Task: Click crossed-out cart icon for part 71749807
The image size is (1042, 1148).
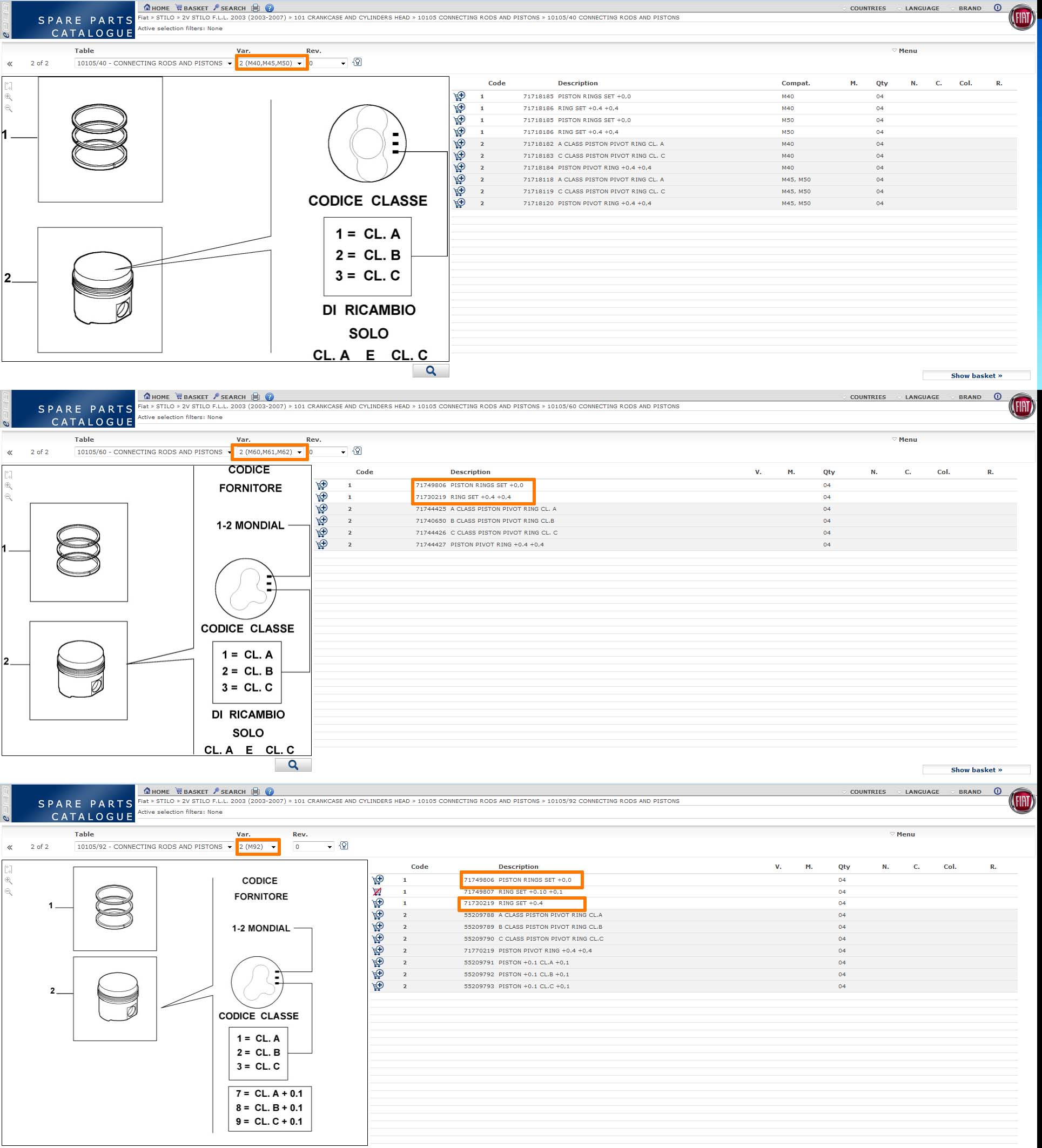Action: pyautogui.click(x=377, y=891)
